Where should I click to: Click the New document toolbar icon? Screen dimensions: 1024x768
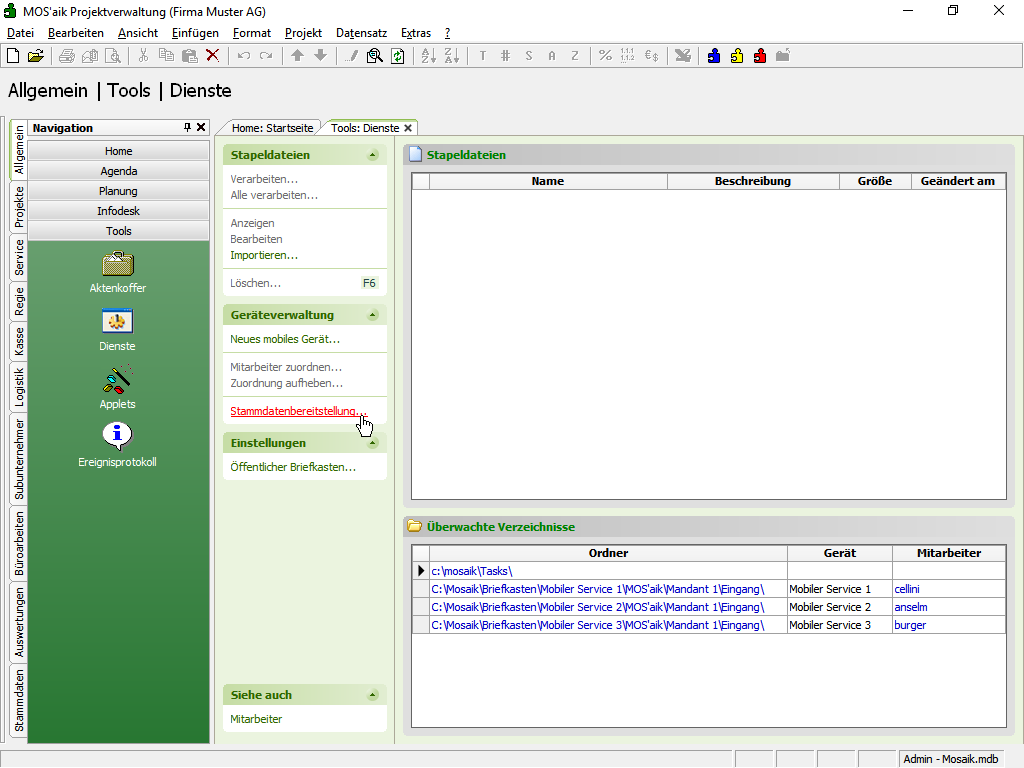[13, 56]
